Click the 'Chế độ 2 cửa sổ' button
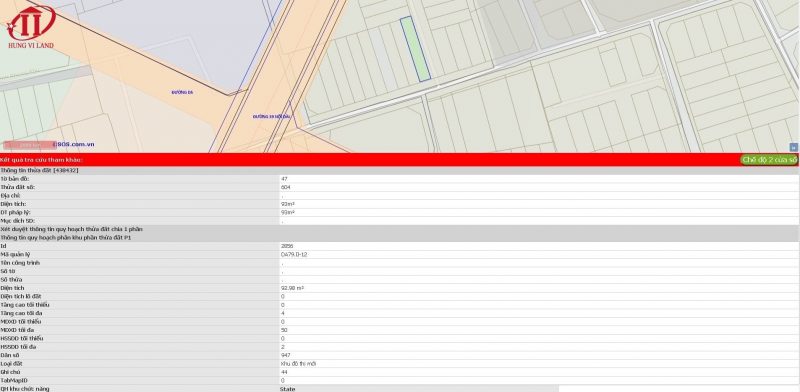 pos(769,160)
